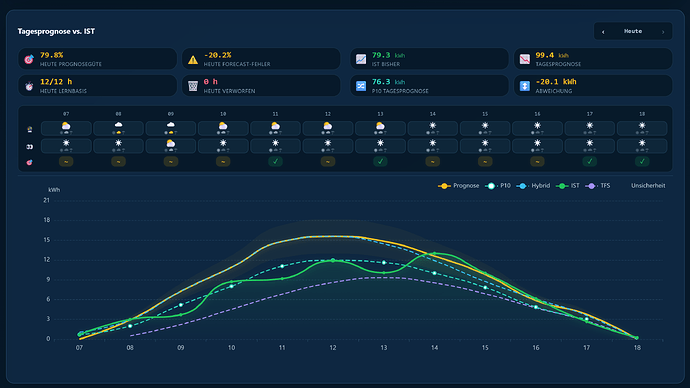Go to the next day with right chevron
Image resolution: width=690 pixels, height=388 pixels.
click(x=663, y=32)
